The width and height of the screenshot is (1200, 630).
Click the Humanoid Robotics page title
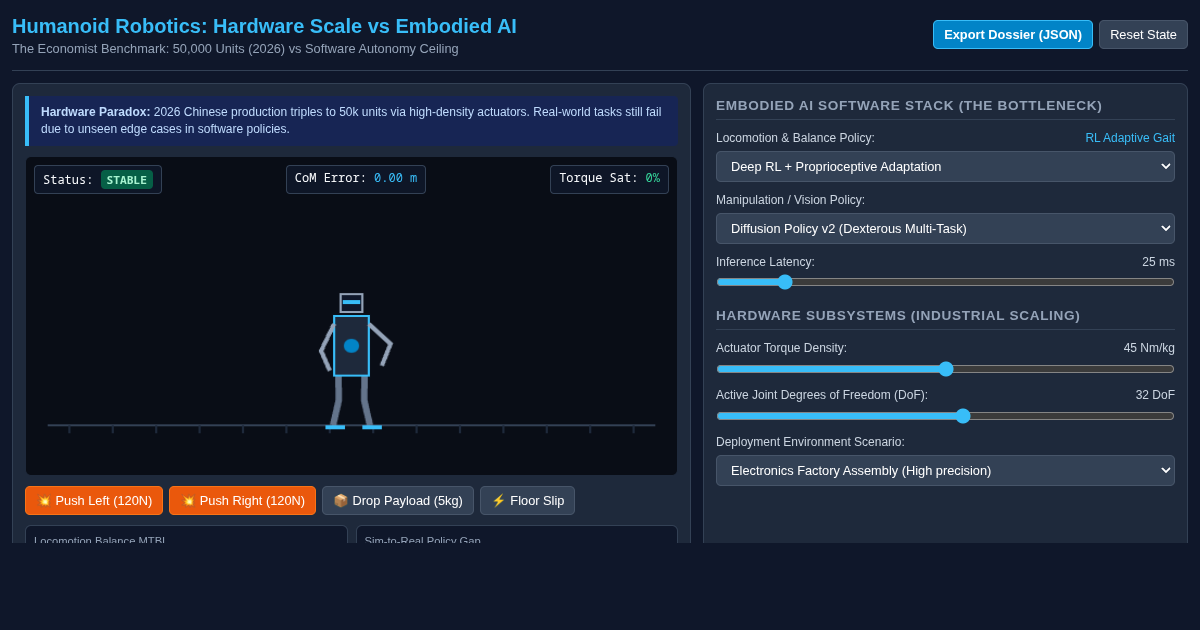[x=264, y=26]
